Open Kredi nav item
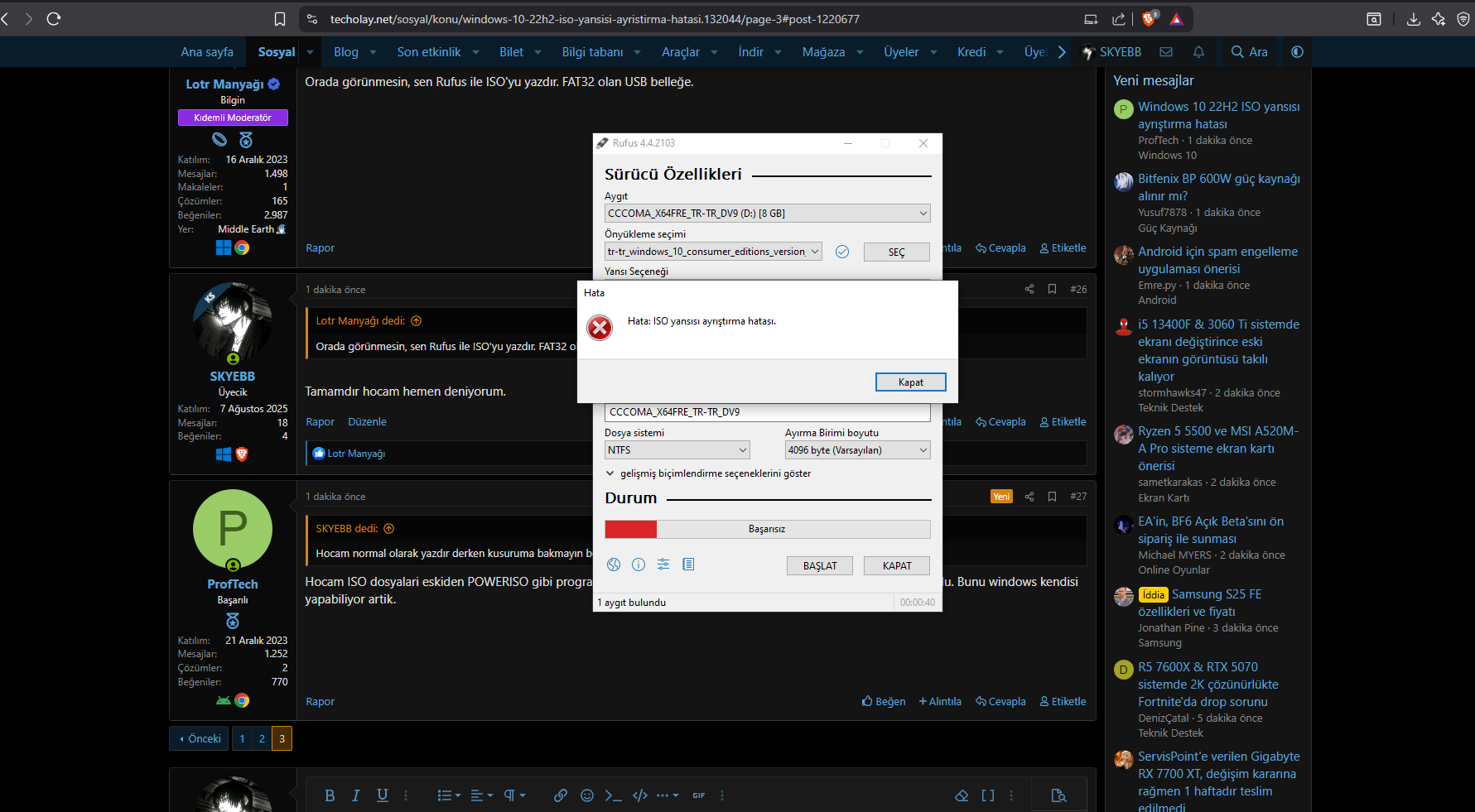This screenshot has width=1475, height=812. tap(971, 51)
